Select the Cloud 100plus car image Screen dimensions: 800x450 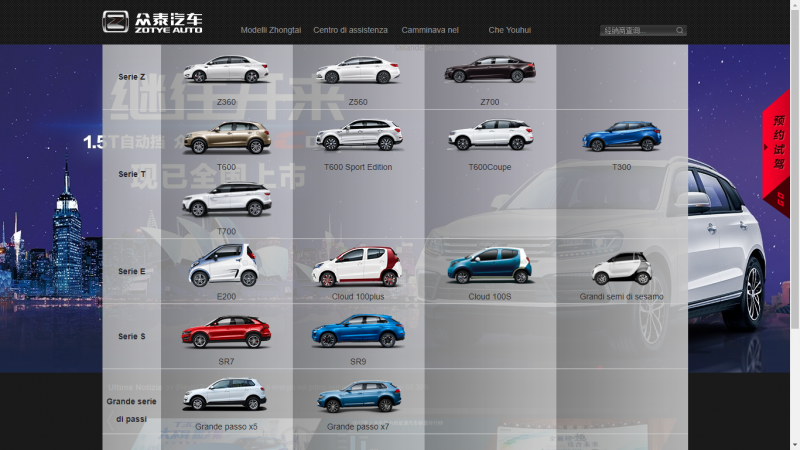(x=357, y=266)
